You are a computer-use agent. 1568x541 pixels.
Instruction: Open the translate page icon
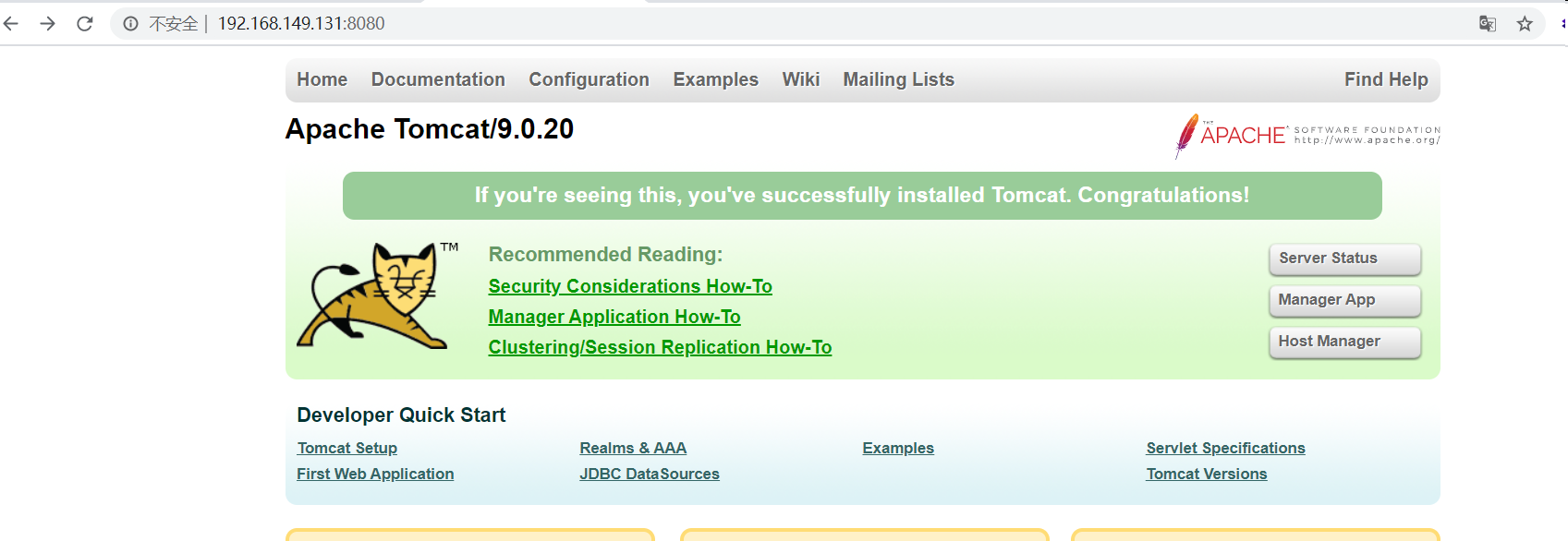pyautogui.click(x=1488, y=24)
